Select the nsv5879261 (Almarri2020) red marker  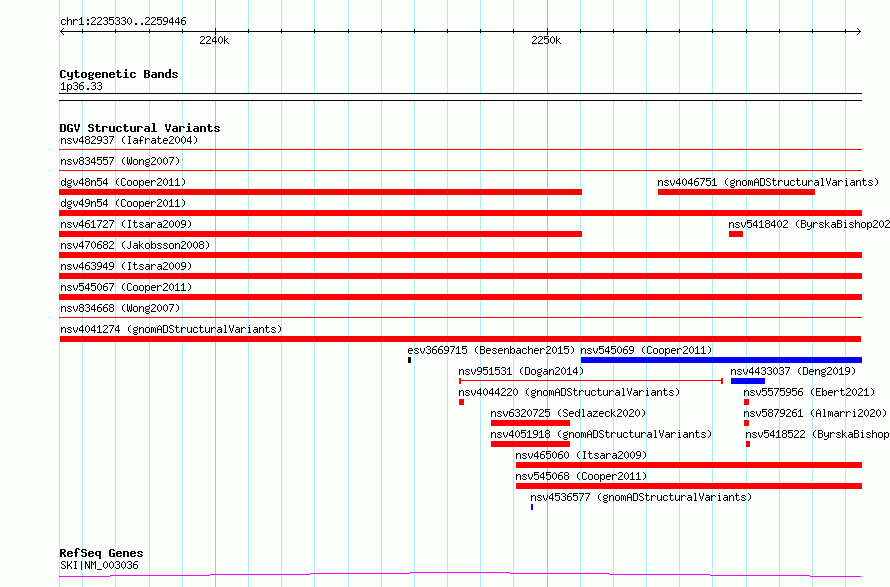click(746, 423)
